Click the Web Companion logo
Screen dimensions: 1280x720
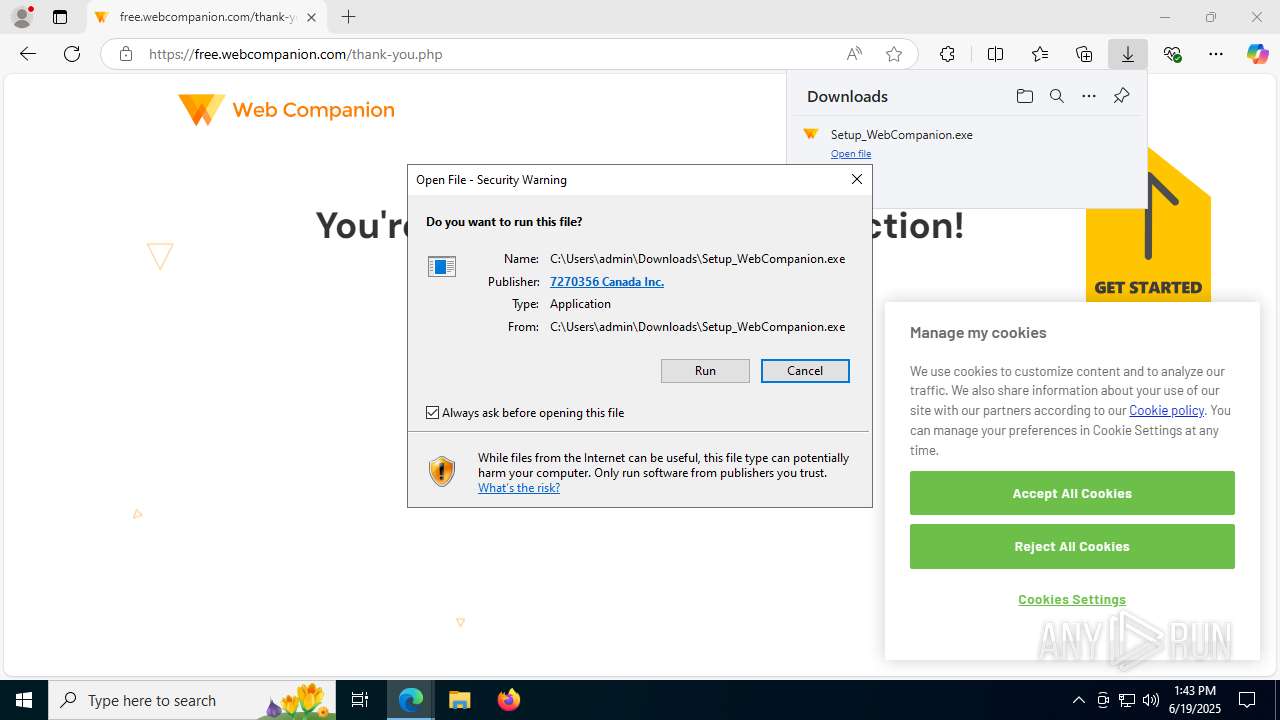point(286,109)
